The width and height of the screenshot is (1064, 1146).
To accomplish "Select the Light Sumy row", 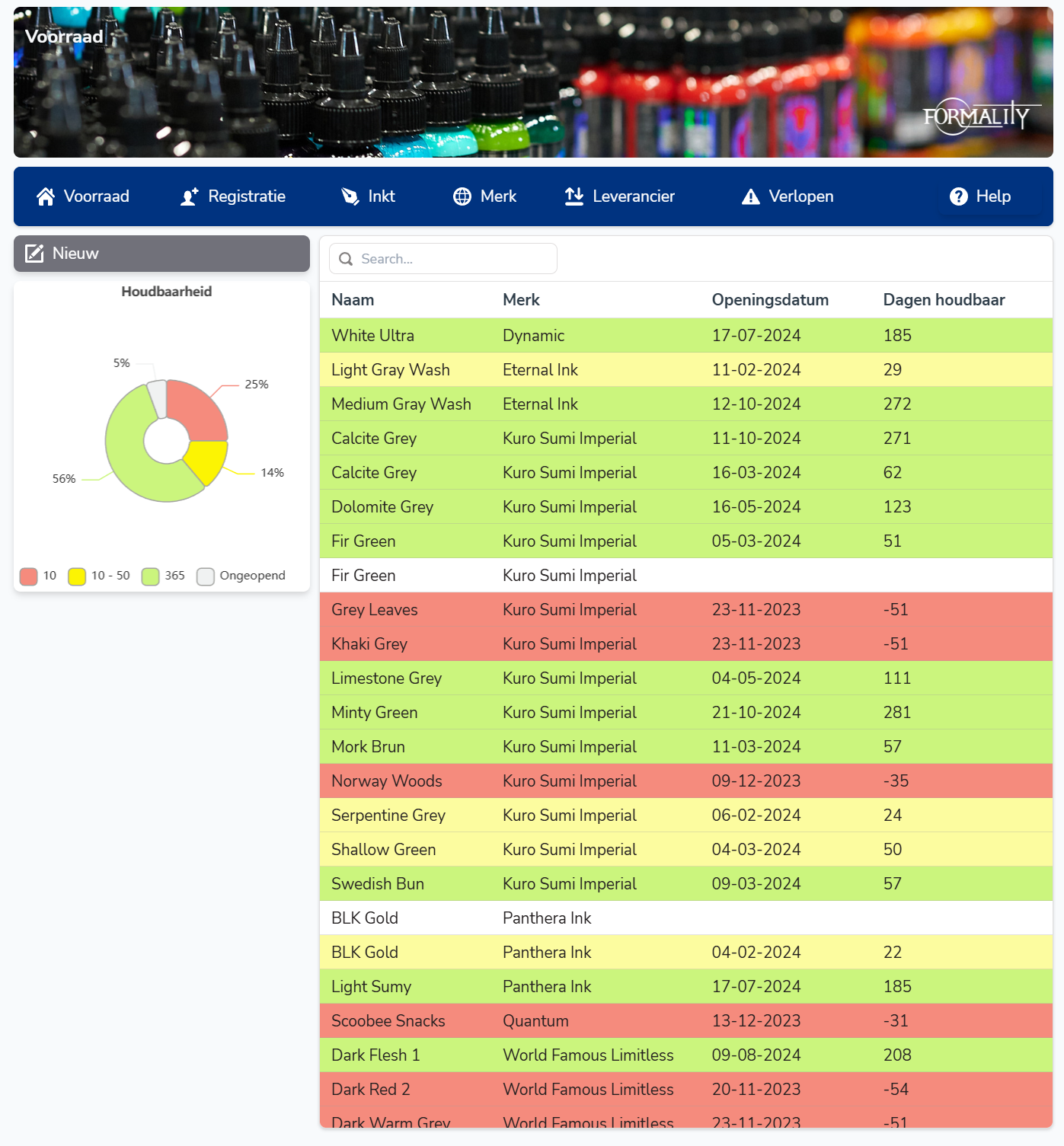I will (x=685, y=987).
